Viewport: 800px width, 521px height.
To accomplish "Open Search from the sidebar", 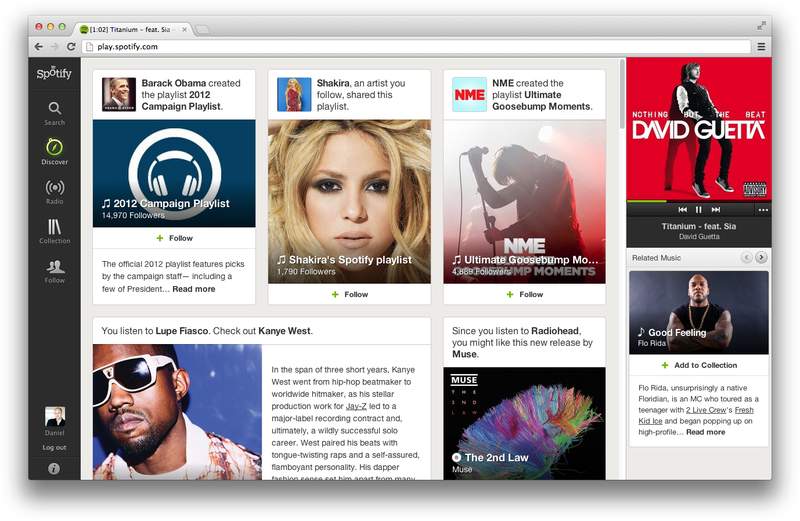I will point(55,113).
